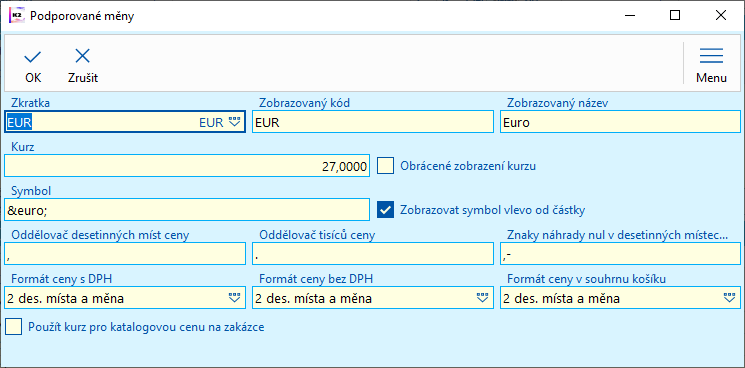Open the hamburger Menu icon

tap(711, 56)
